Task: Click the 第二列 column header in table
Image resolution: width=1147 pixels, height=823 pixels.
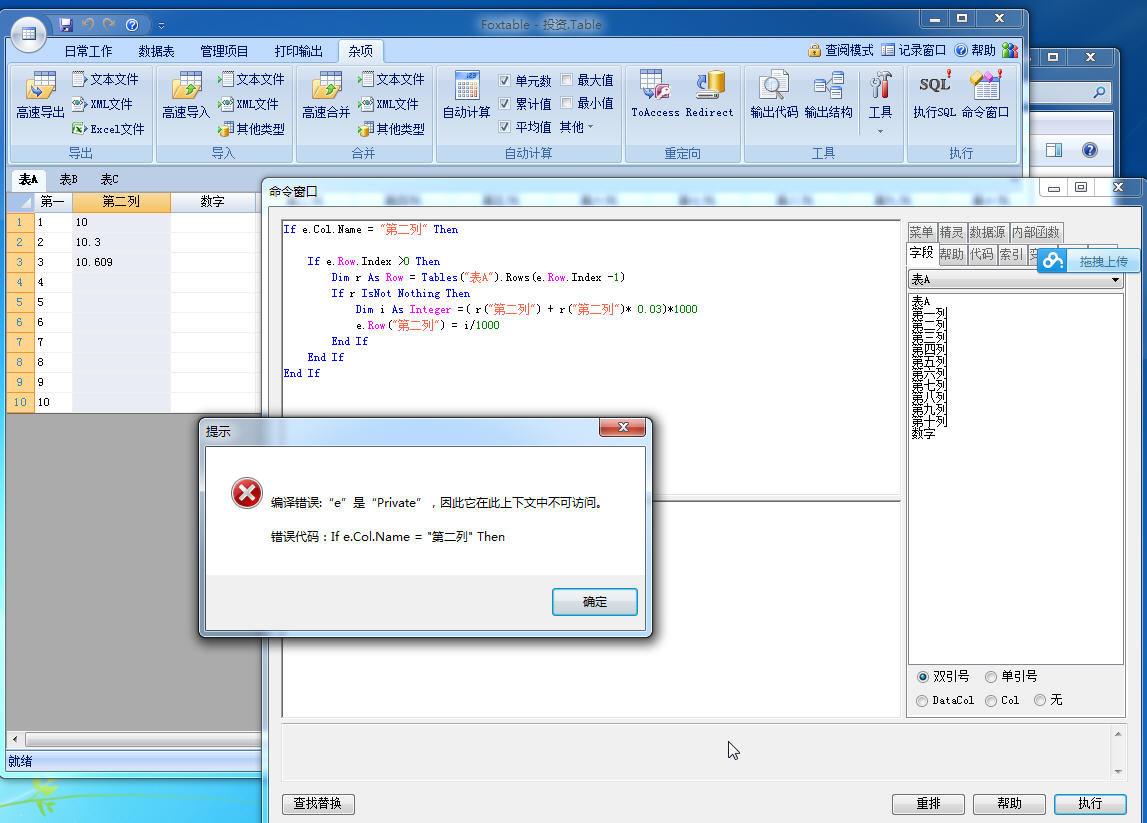Action: (x=121, y=201)
